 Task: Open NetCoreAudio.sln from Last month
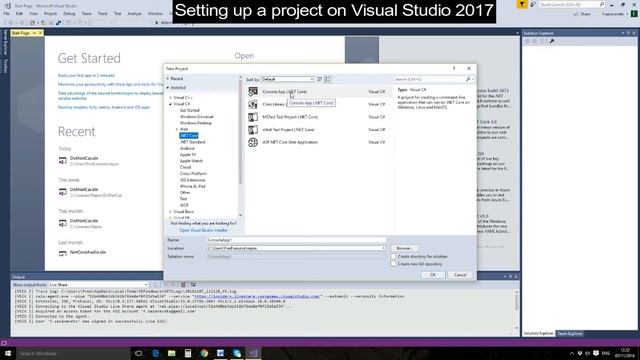pos(88,252)
